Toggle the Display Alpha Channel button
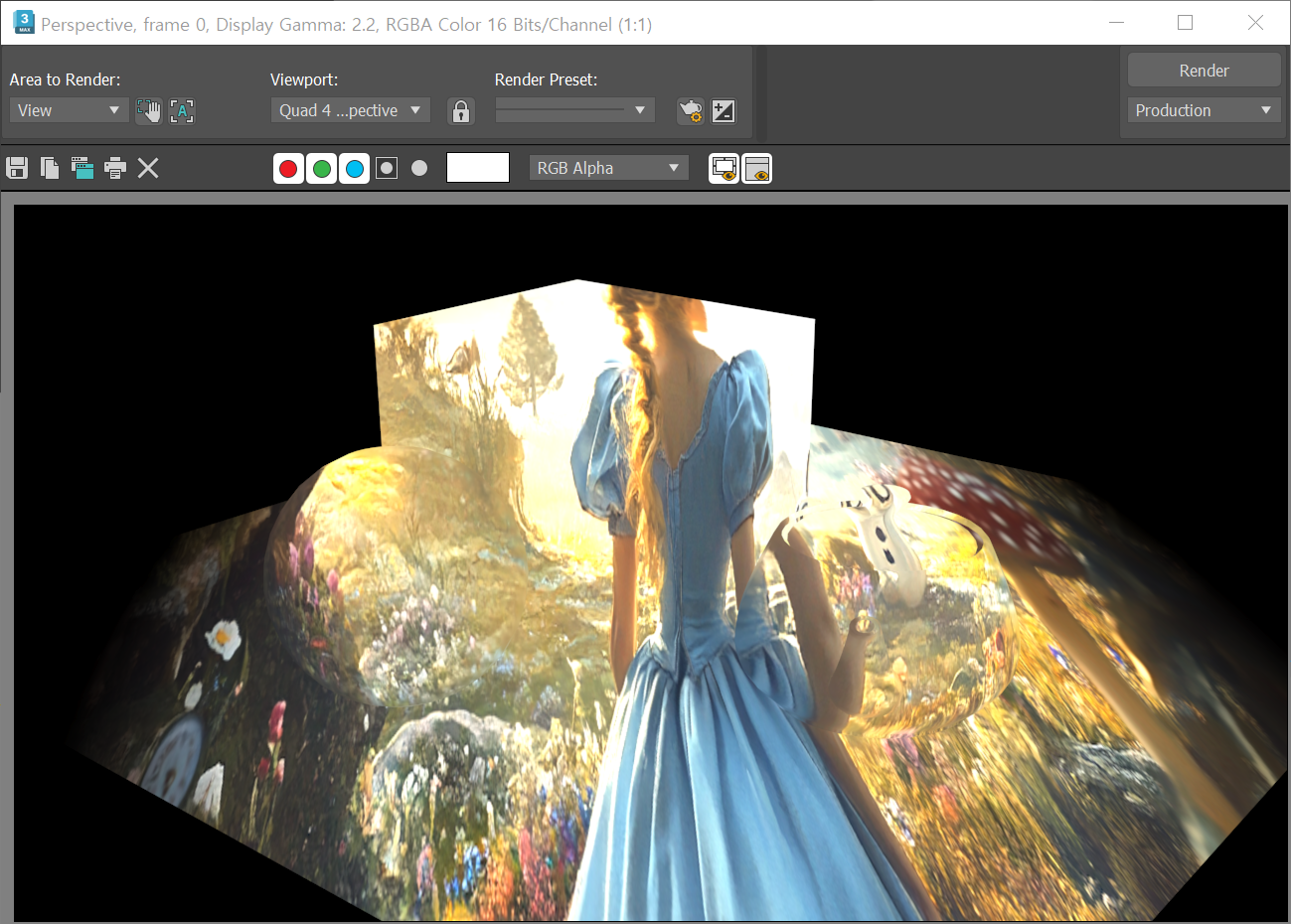Image resolution: width=1291 pixels, height=924 pixels. [x=387, y=168]
